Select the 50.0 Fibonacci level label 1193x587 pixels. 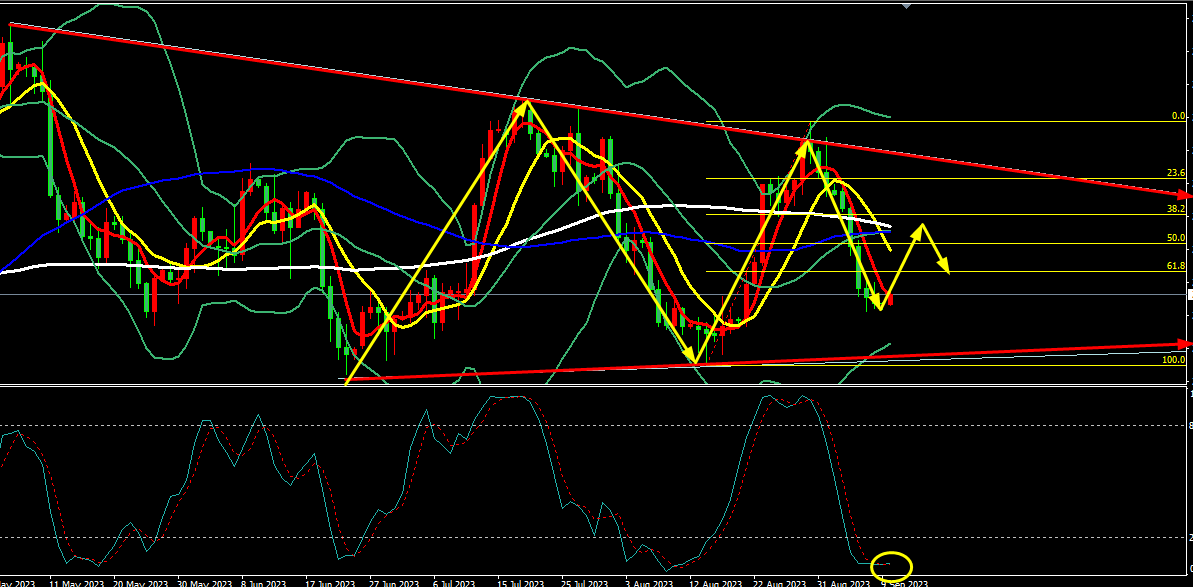pos(1176,238)
